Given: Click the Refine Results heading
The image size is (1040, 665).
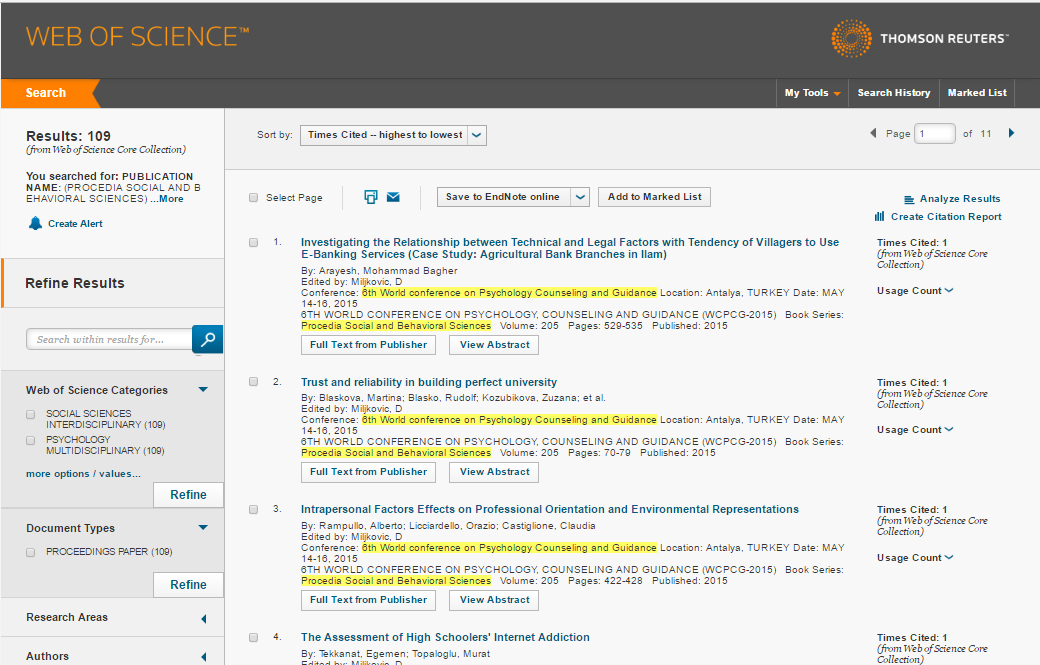Looking at the screenshot, I should [x=75, y=284].
